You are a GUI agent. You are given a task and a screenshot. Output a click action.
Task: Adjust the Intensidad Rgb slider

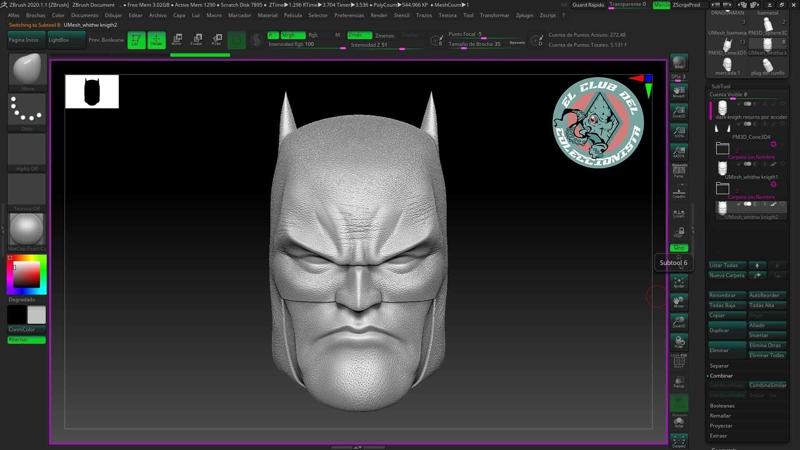tap(306, 45)
